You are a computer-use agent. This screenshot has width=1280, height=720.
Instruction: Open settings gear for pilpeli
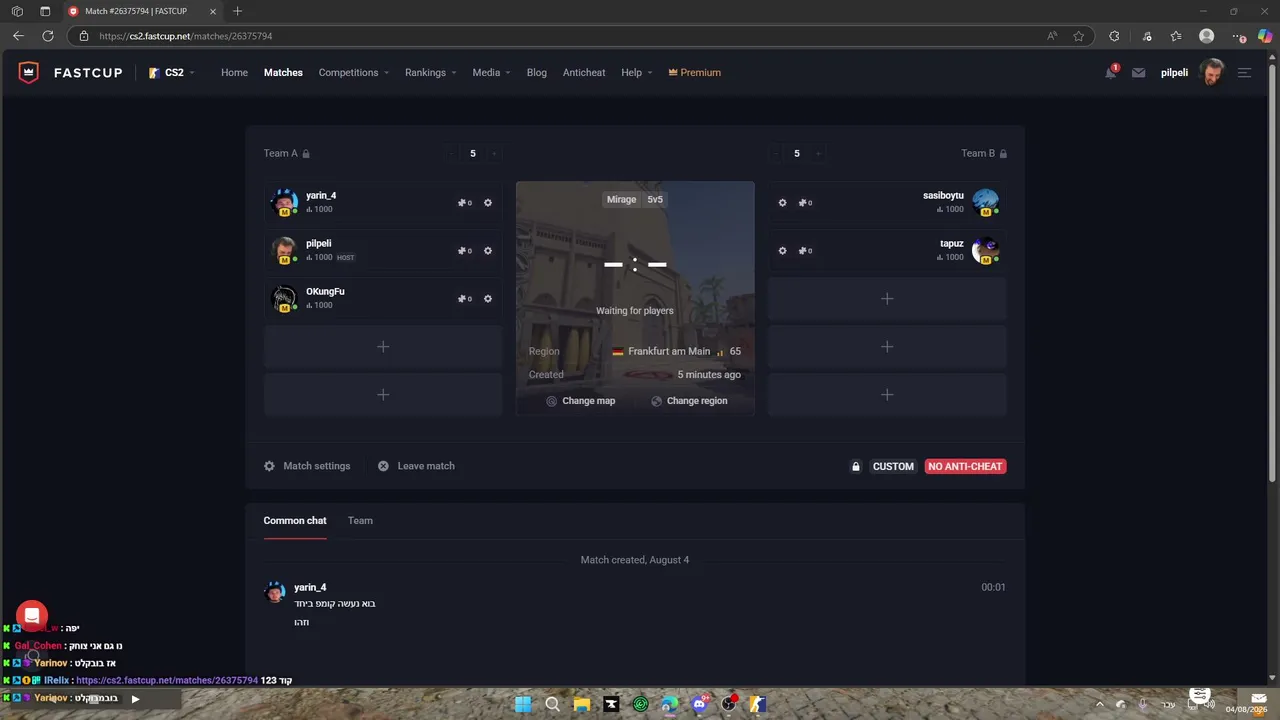click(x=488, y=251)
